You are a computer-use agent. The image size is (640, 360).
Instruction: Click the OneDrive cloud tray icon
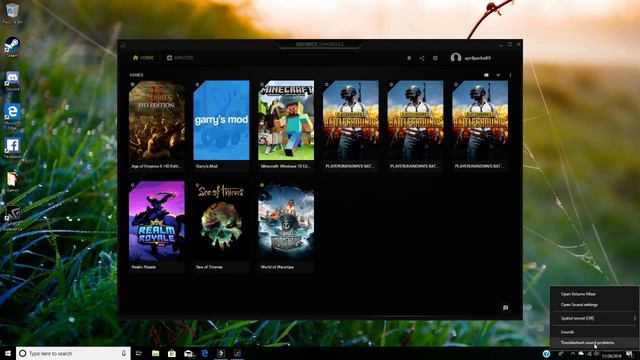(x=581, y=354)
